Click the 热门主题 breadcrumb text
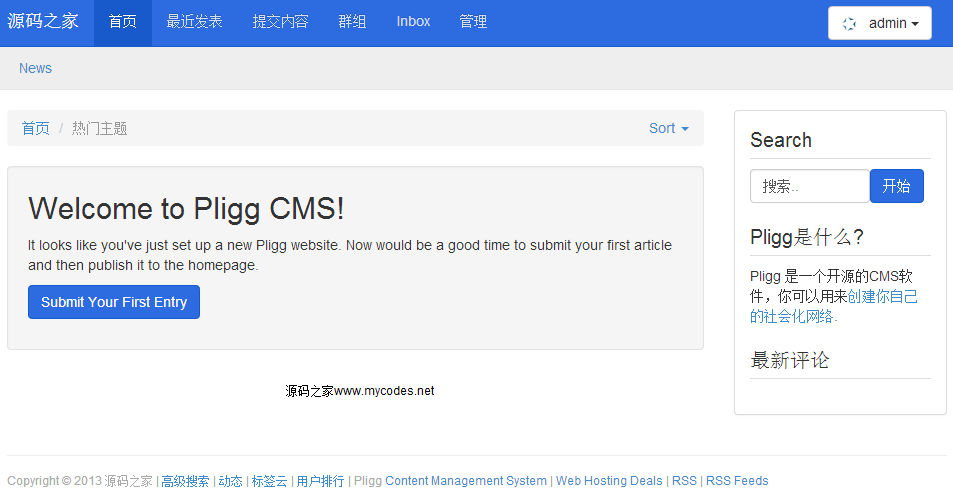The image size is (953, 497). 100,128
